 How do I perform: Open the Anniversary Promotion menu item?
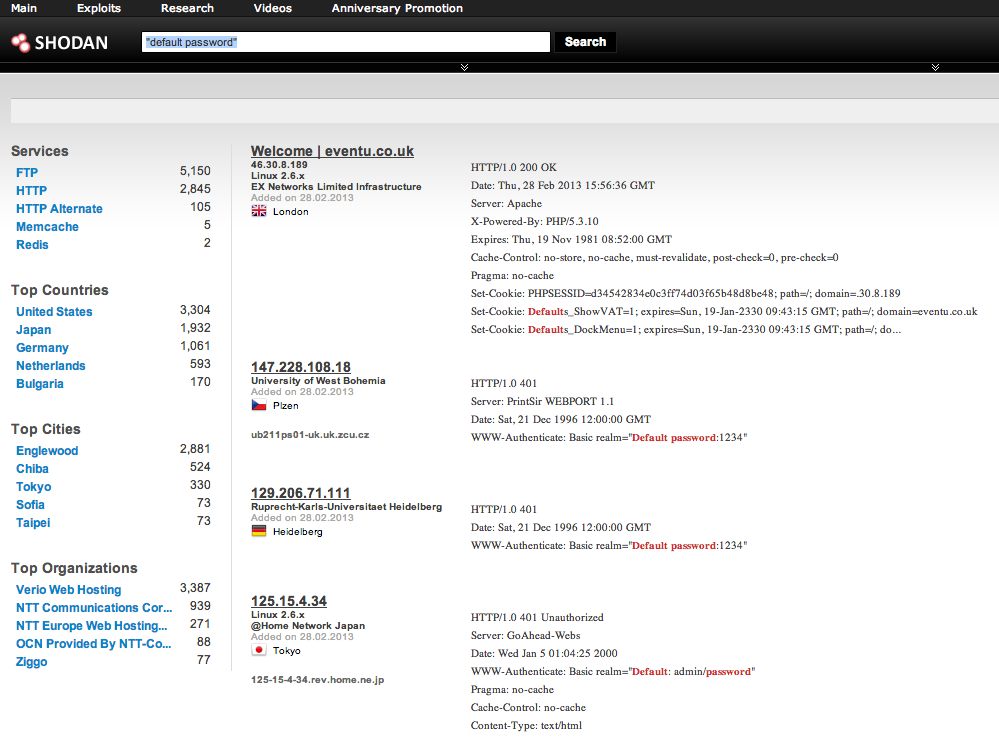397,8
